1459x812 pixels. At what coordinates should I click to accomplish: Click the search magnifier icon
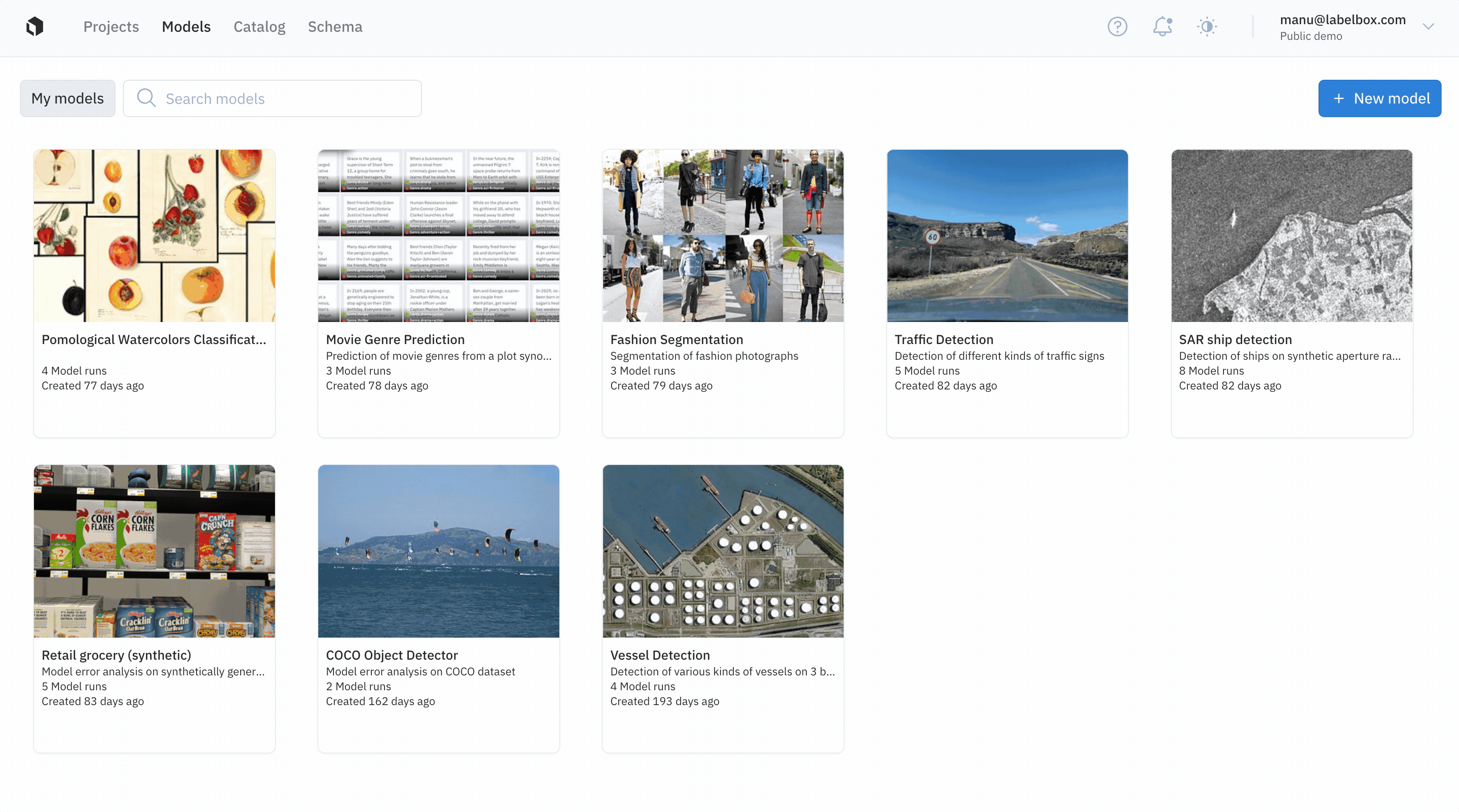click(x=146, y=98)
